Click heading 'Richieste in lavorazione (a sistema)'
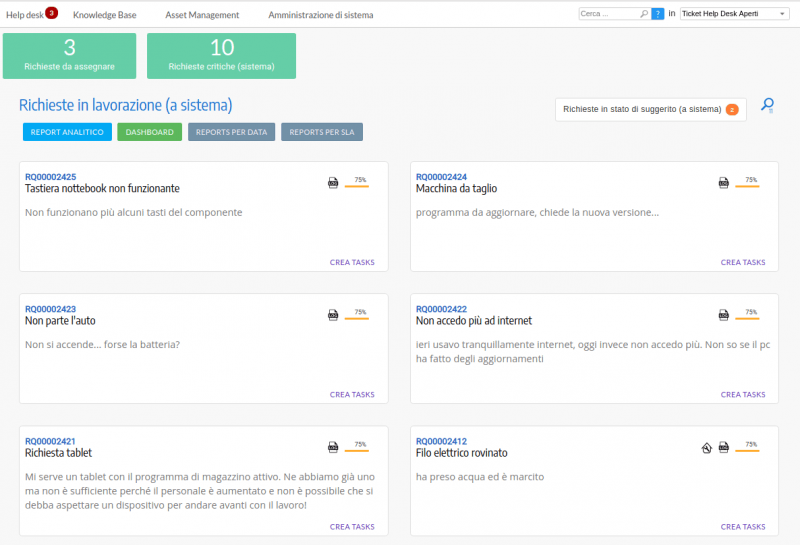Screen dimensions: 800x545 [126, 105]
